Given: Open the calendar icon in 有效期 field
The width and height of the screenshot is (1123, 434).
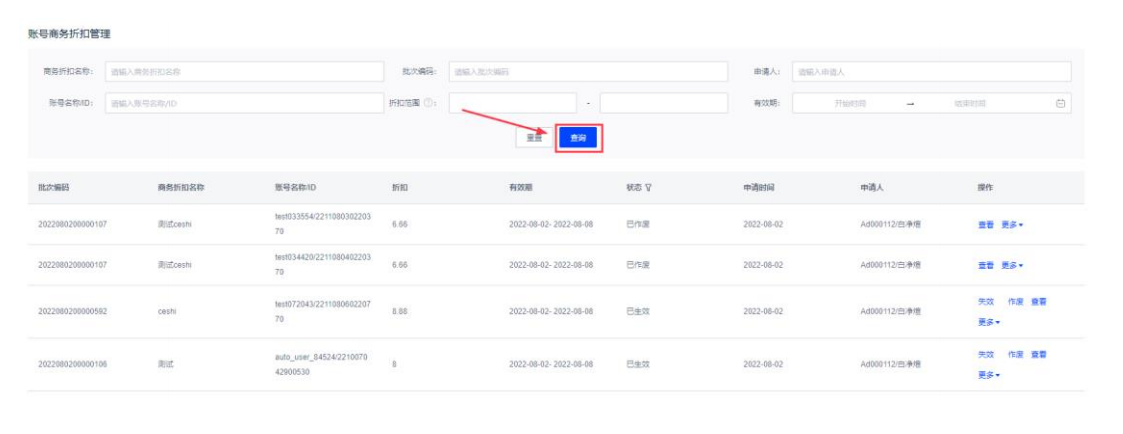Looking at the screenshot, I should coord(1061,103).
